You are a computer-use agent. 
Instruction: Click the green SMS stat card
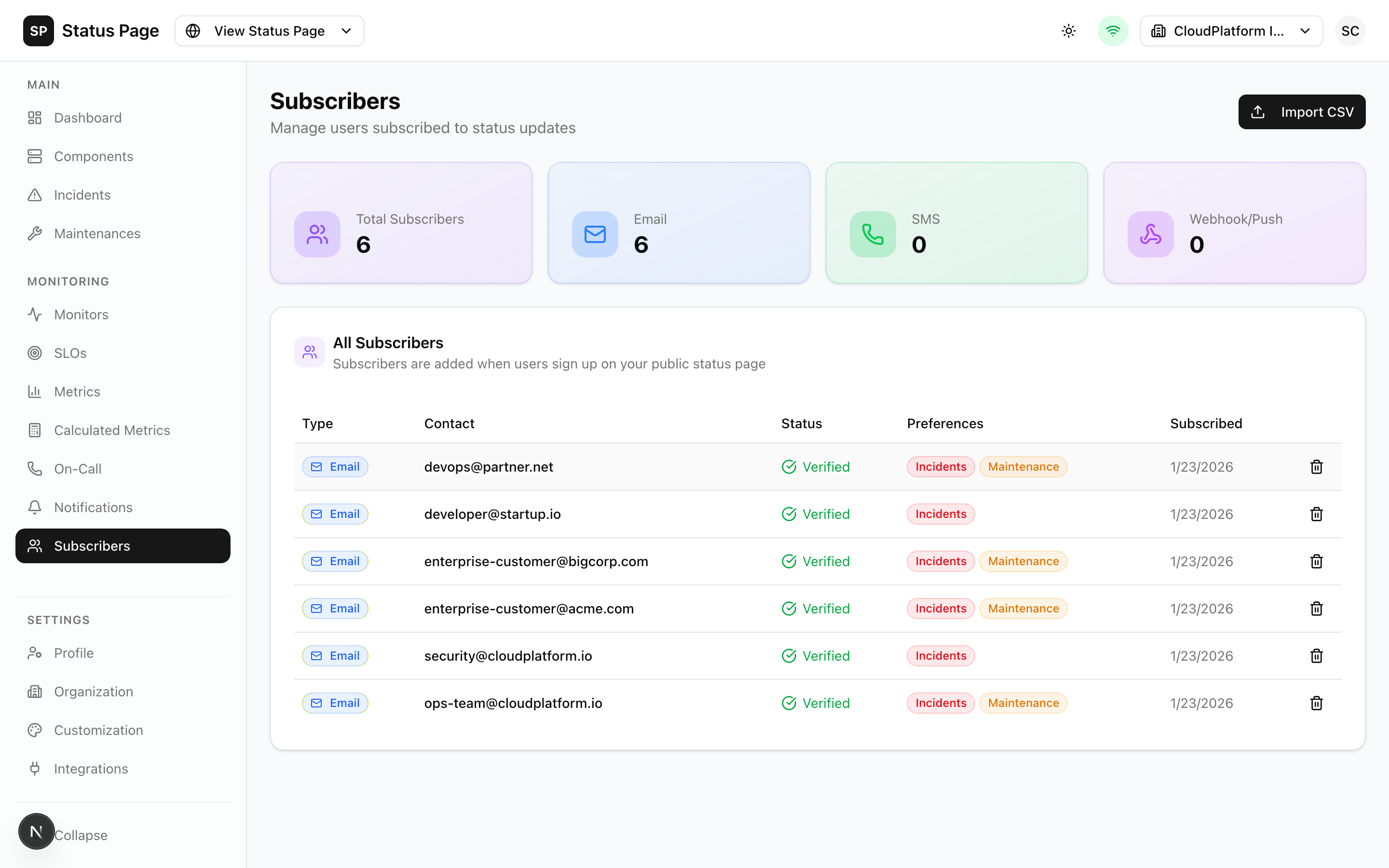pyautogui.click(x=955, y=223)
